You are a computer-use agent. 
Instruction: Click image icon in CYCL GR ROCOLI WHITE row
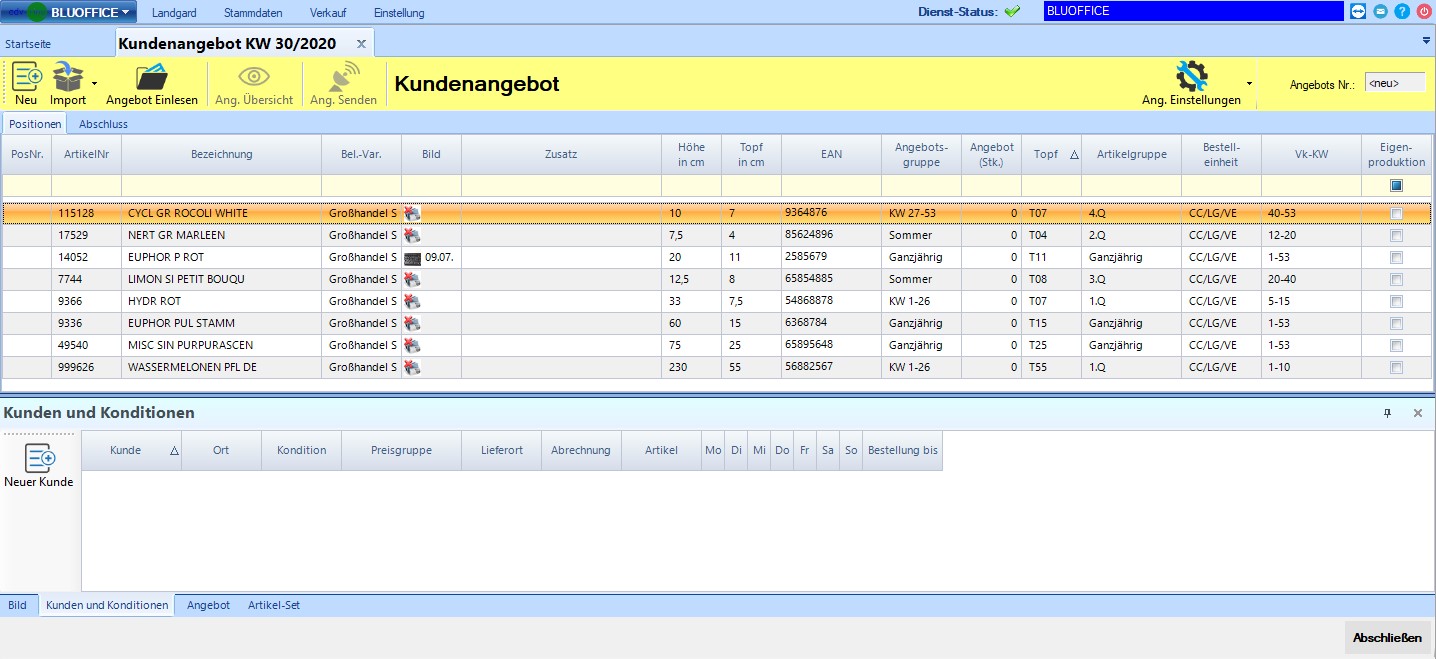coord(412,213)
